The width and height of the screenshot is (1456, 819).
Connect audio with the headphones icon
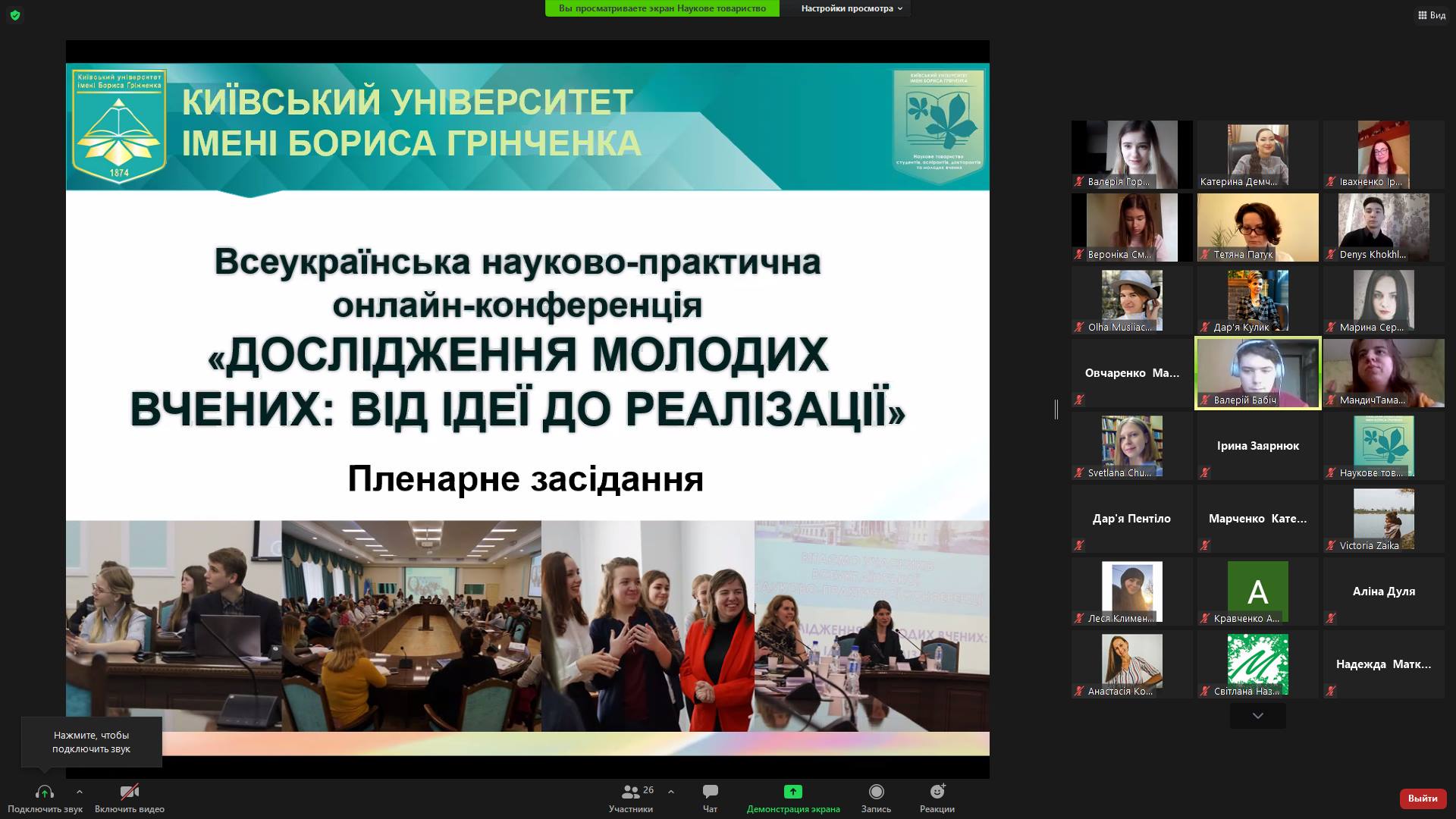coord(45,792)
